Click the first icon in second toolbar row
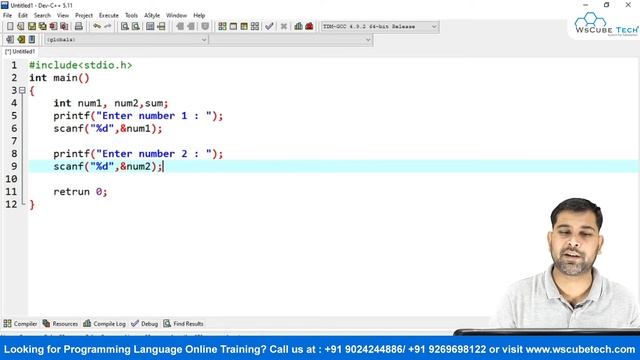The width and height of the screenshot is (640, 360). (x=10, y=40)
